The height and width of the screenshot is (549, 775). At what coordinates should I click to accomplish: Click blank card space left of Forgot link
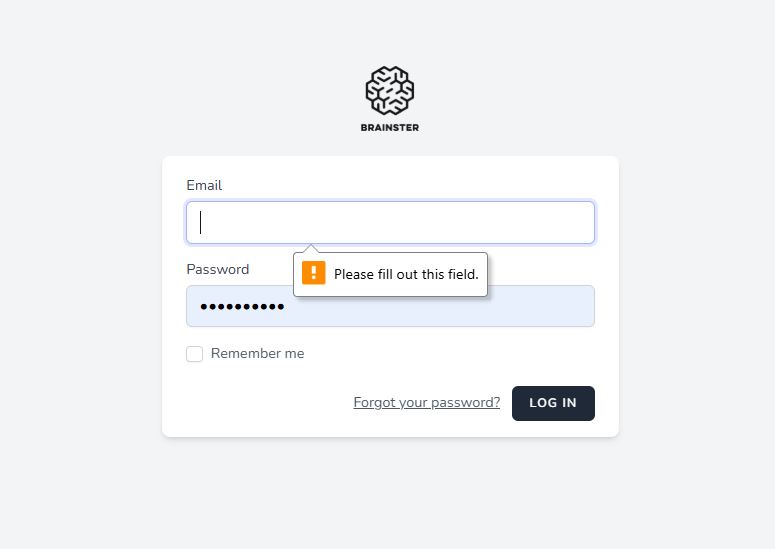click(260, 404)
